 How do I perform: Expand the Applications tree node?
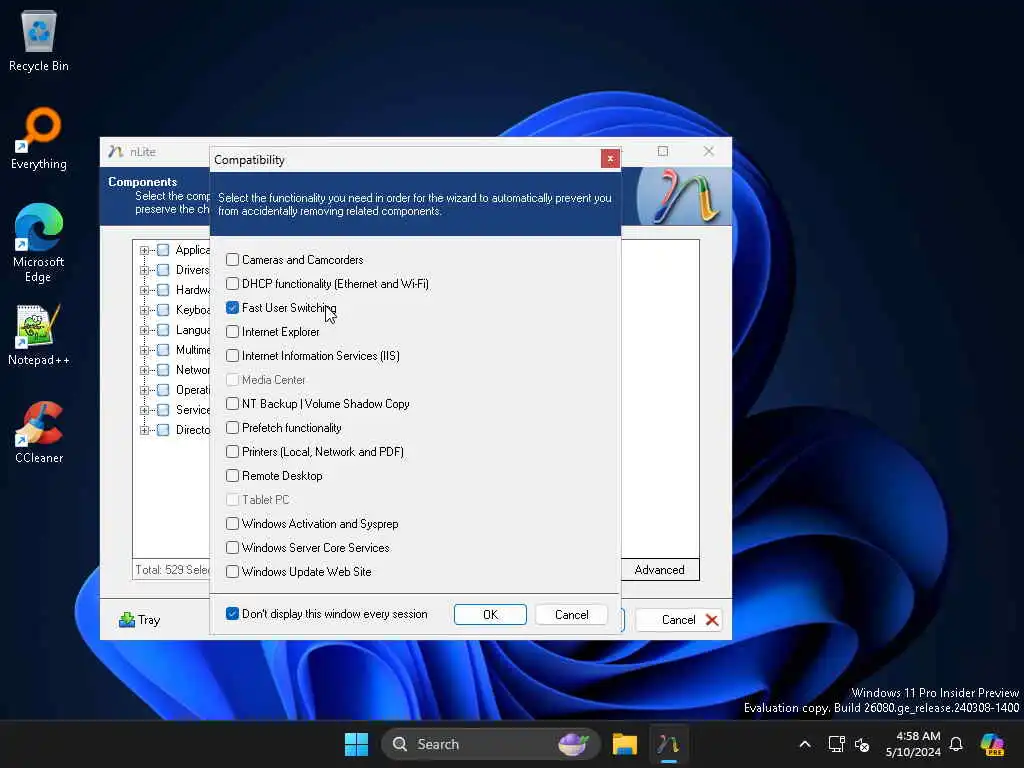pyautogui.click(x=144, y=250)
